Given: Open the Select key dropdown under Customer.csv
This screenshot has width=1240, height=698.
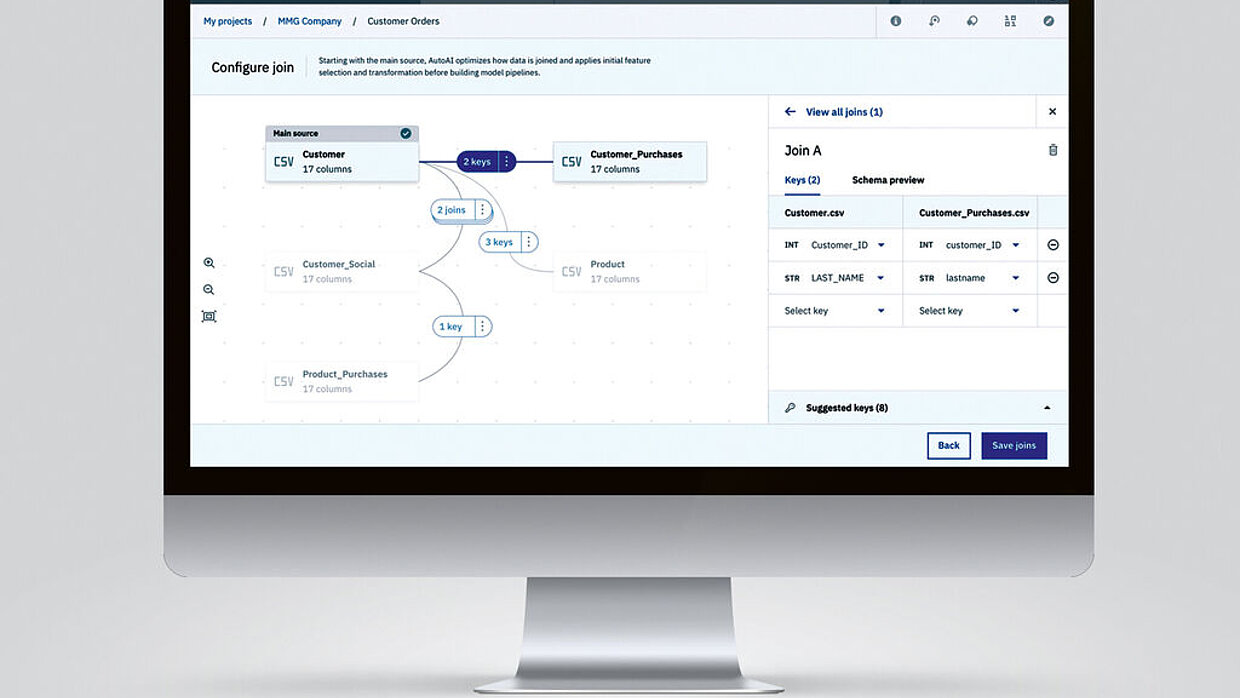Looking at the screenshot, I should point(881,311).
